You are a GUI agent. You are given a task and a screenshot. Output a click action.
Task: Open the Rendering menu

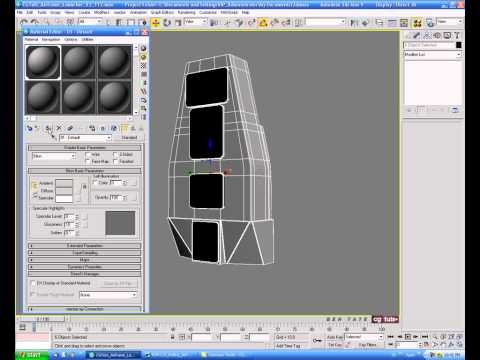pos(186,12)
